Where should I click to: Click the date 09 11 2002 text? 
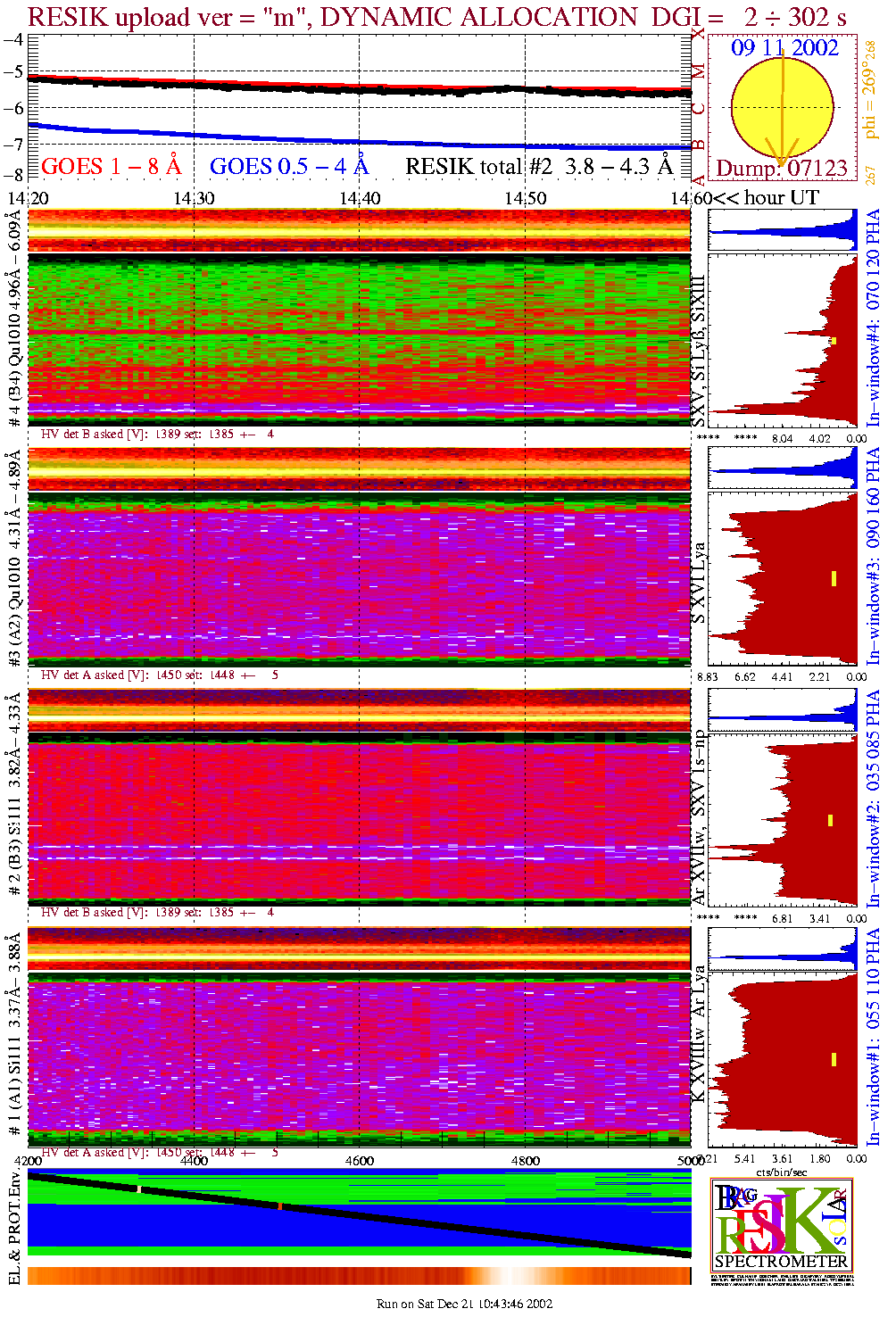pos(784,48)
